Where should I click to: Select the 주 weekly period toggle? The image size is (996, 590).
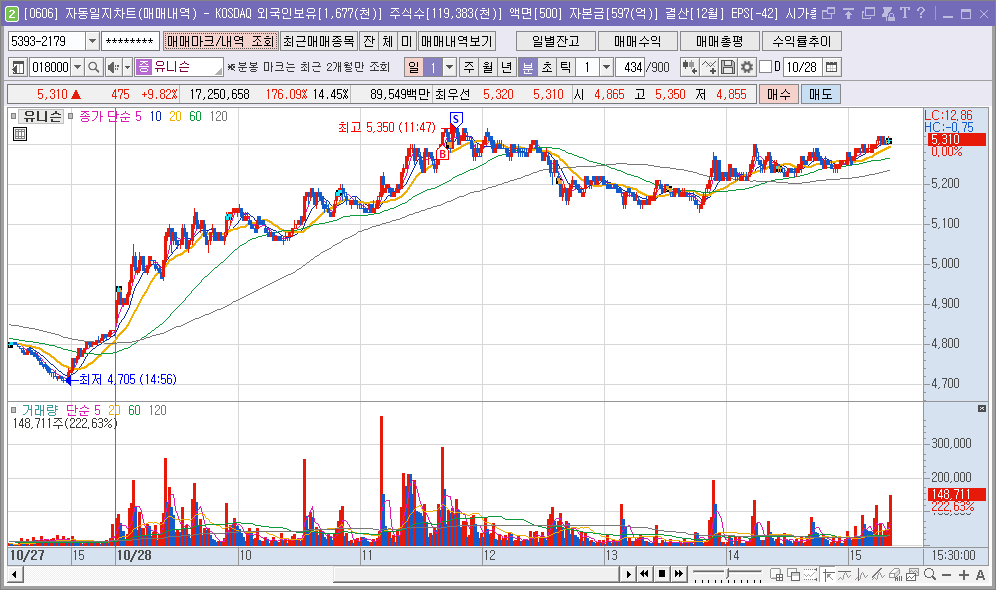point(469,67)
